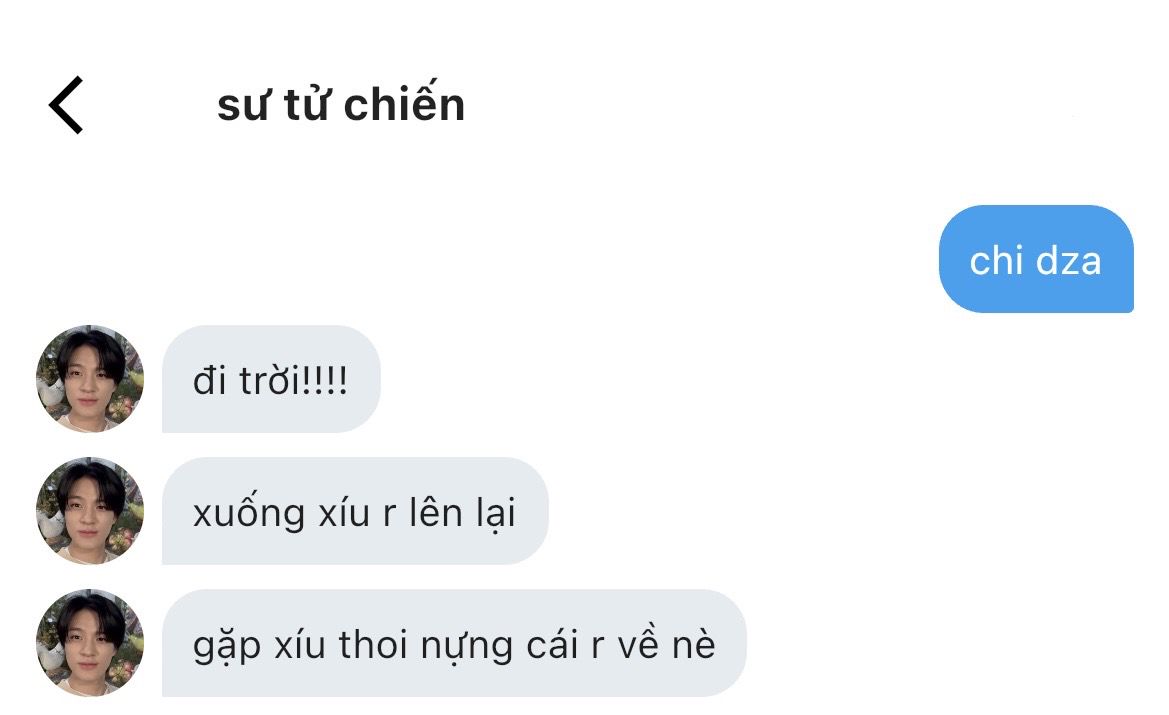
Task: Open avatar beside 'xuống xíu r lên lại'
Action: pos(90,511)
